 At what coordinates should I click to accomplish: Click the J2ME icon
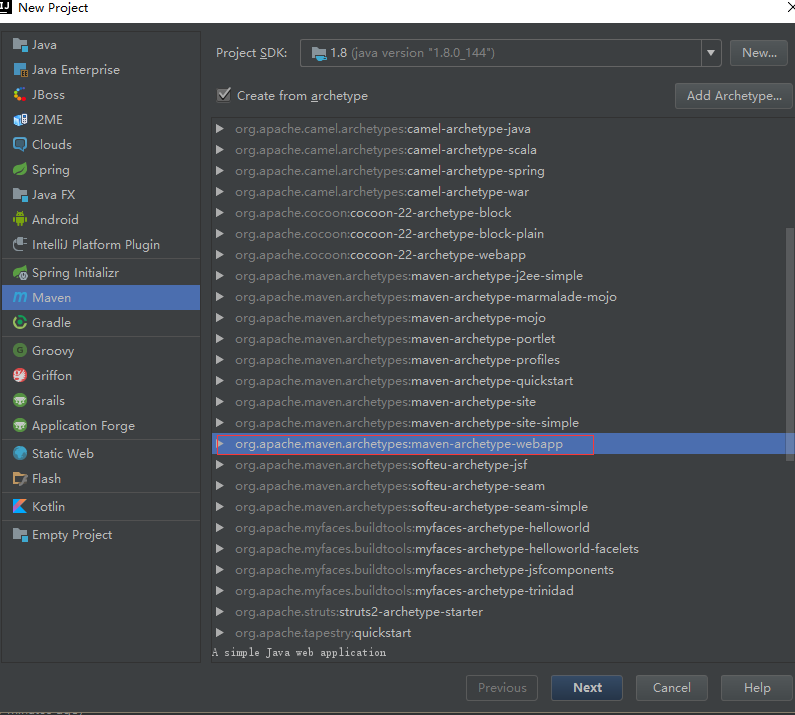(20, 120)
